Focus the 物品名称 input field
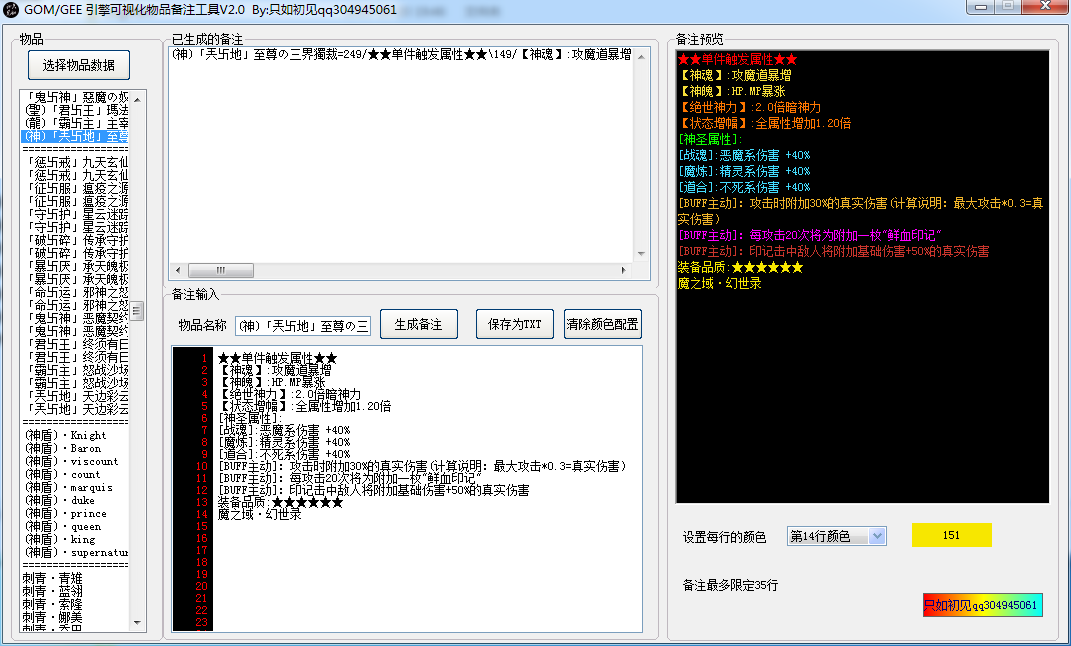 tap(303, 326)
